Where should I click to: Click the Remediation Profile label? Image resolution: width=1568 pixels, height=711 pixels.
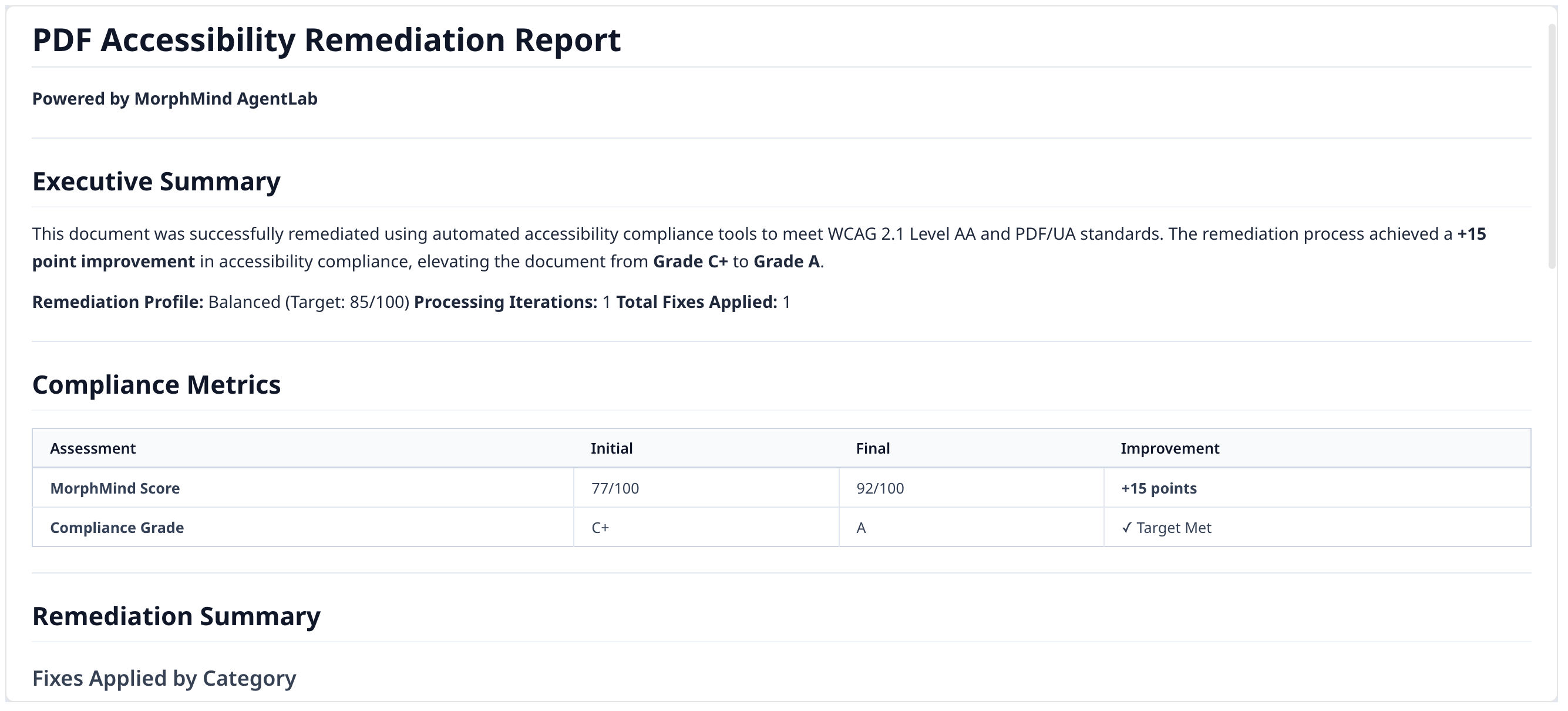pos(117,302)
